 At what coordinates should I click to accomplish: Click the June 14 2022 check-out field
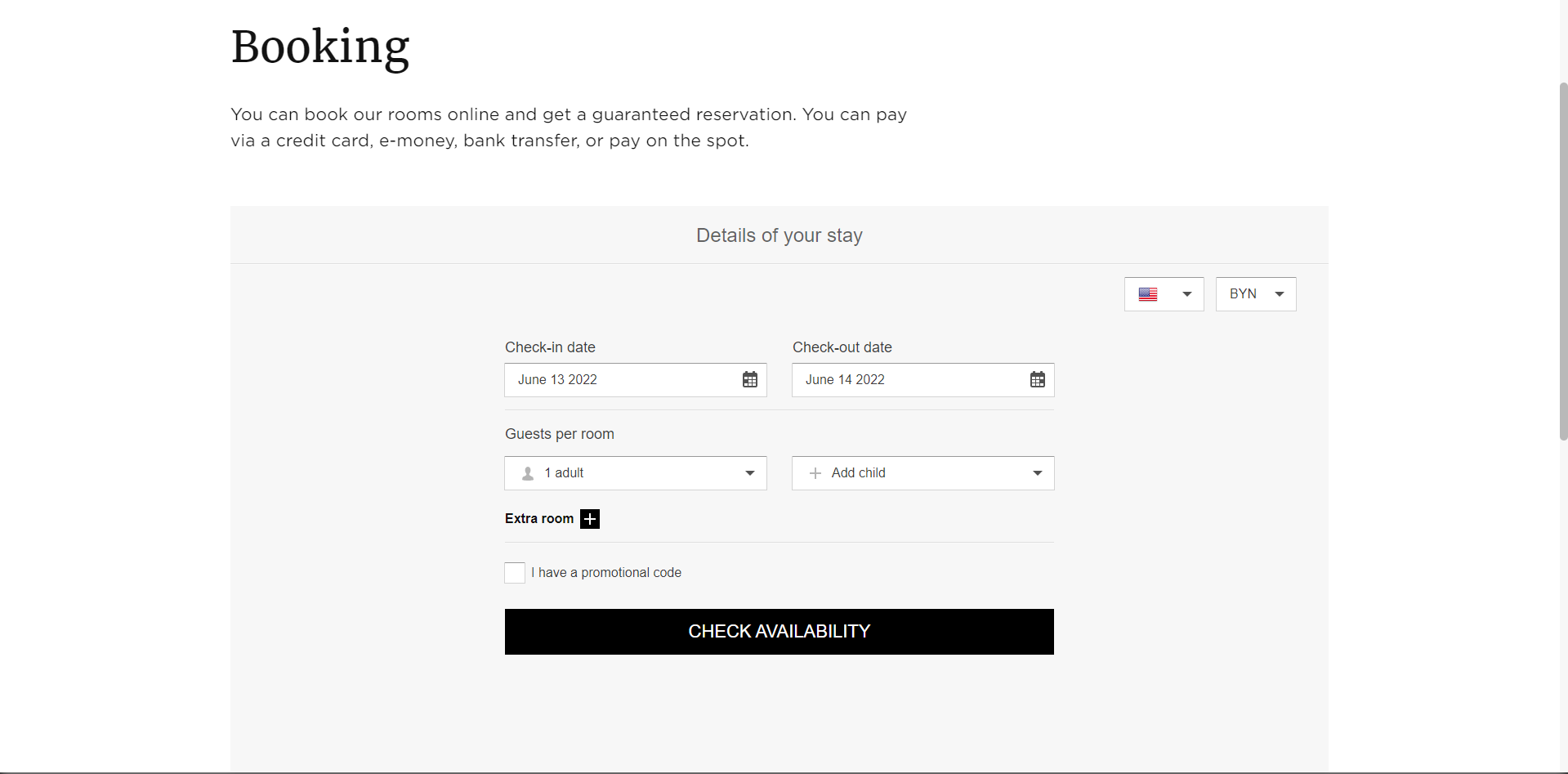pyautogui.click(x=923, y=380)
